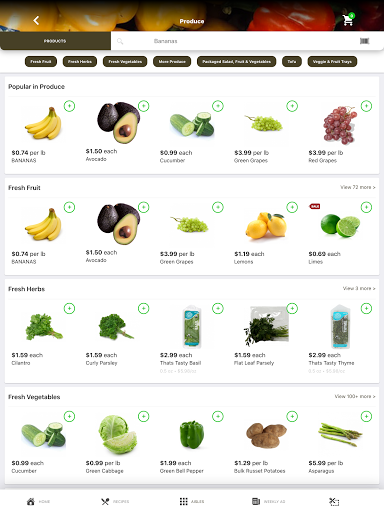Image resolution: width=384 pixels, height=512 pixels.
Task: Expand Fresh Fruit with View 72 more
Action: pos(358,187)
